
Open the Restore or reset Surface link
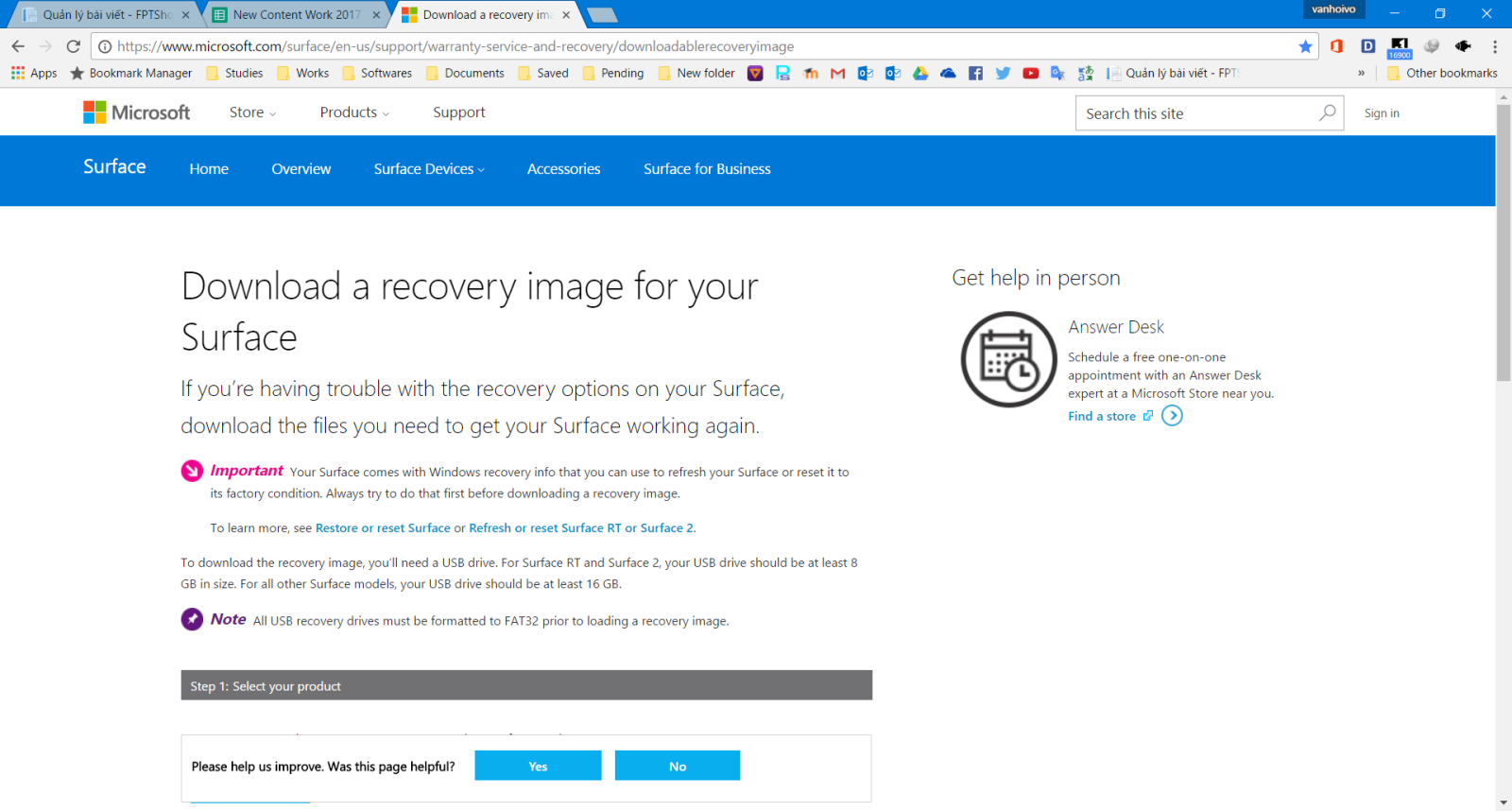pyautogui.click(x=383, y=528)
